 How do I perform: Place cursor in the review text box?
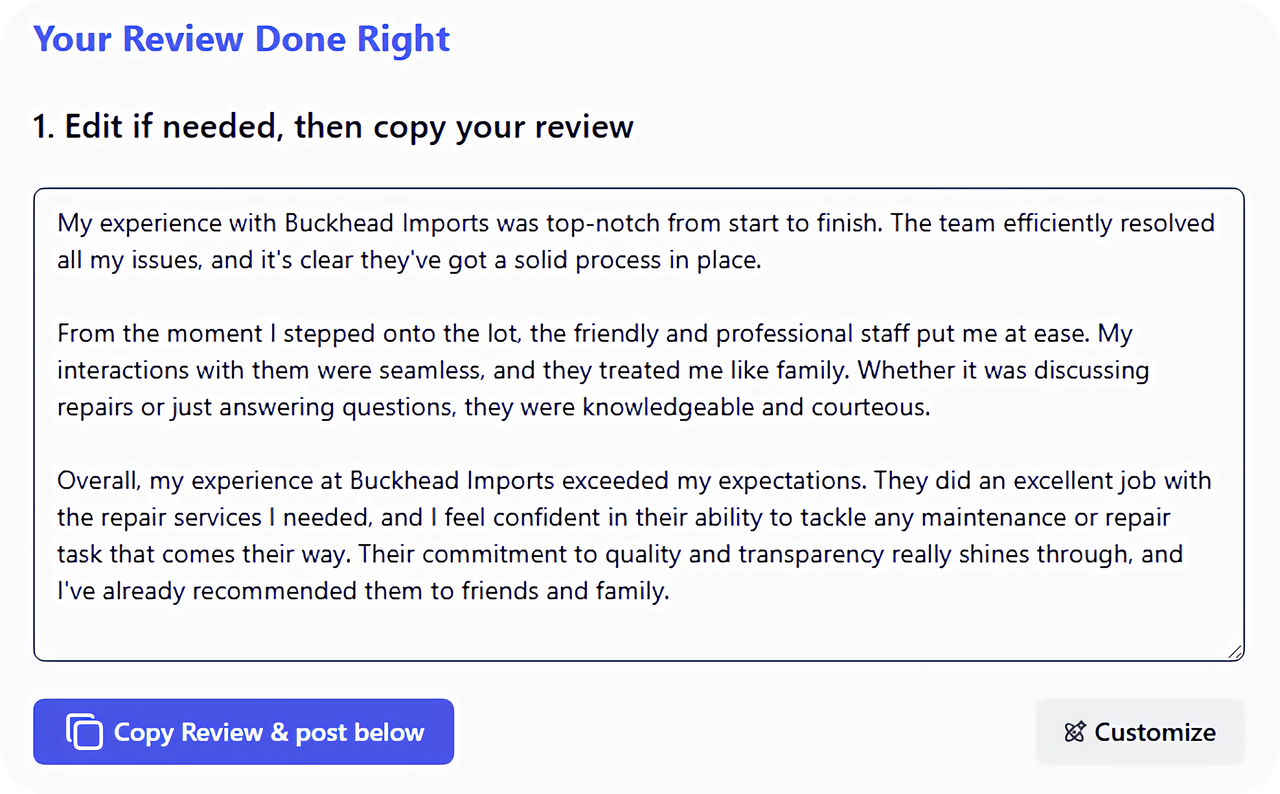639,424
